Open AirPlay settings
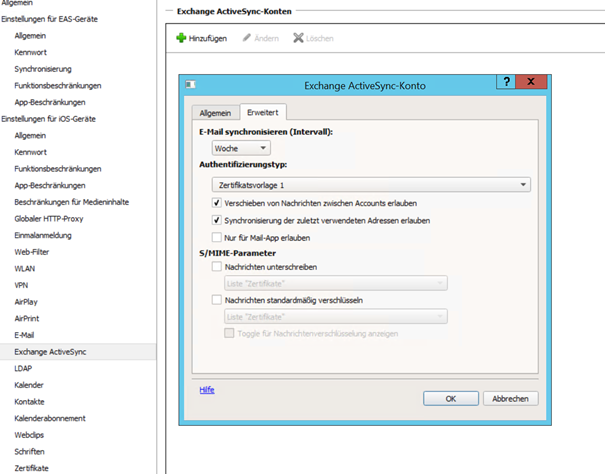This screenshot has width=605, height=474. tap(26, 301)
